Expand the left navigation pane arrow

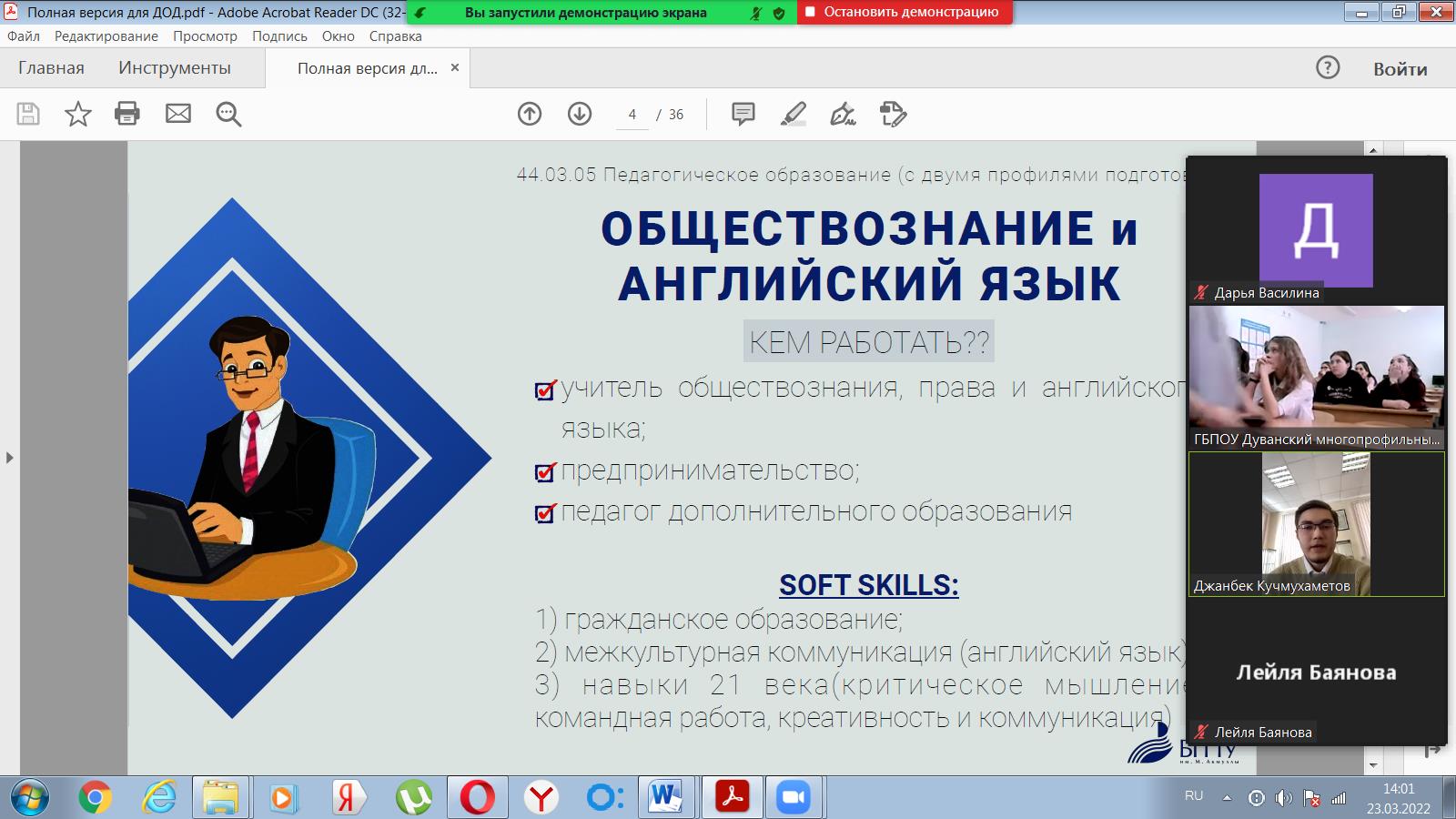point(9,458)
